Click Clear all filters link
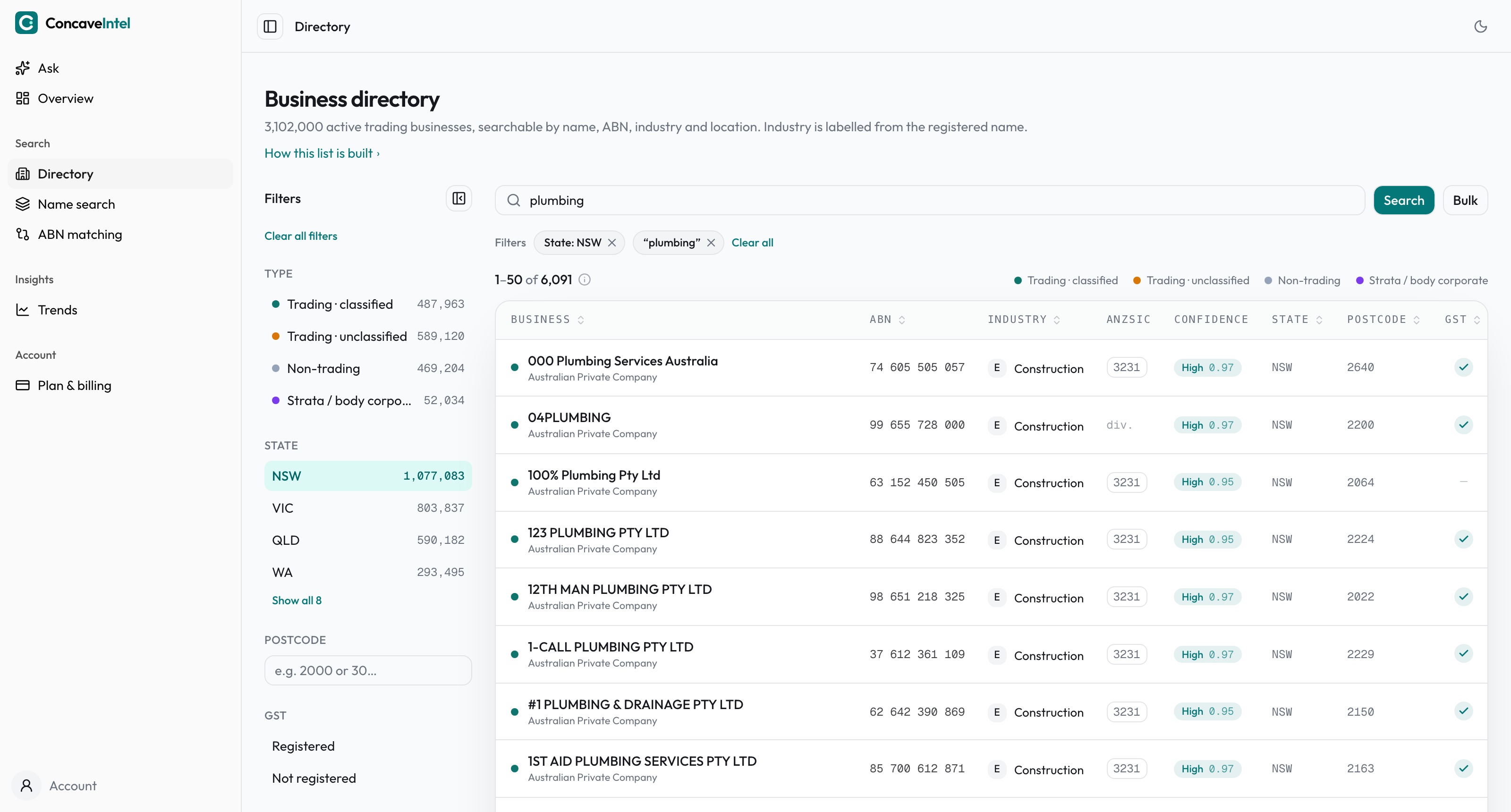This screenshot has width=1511, height=812. coord(301,236)
